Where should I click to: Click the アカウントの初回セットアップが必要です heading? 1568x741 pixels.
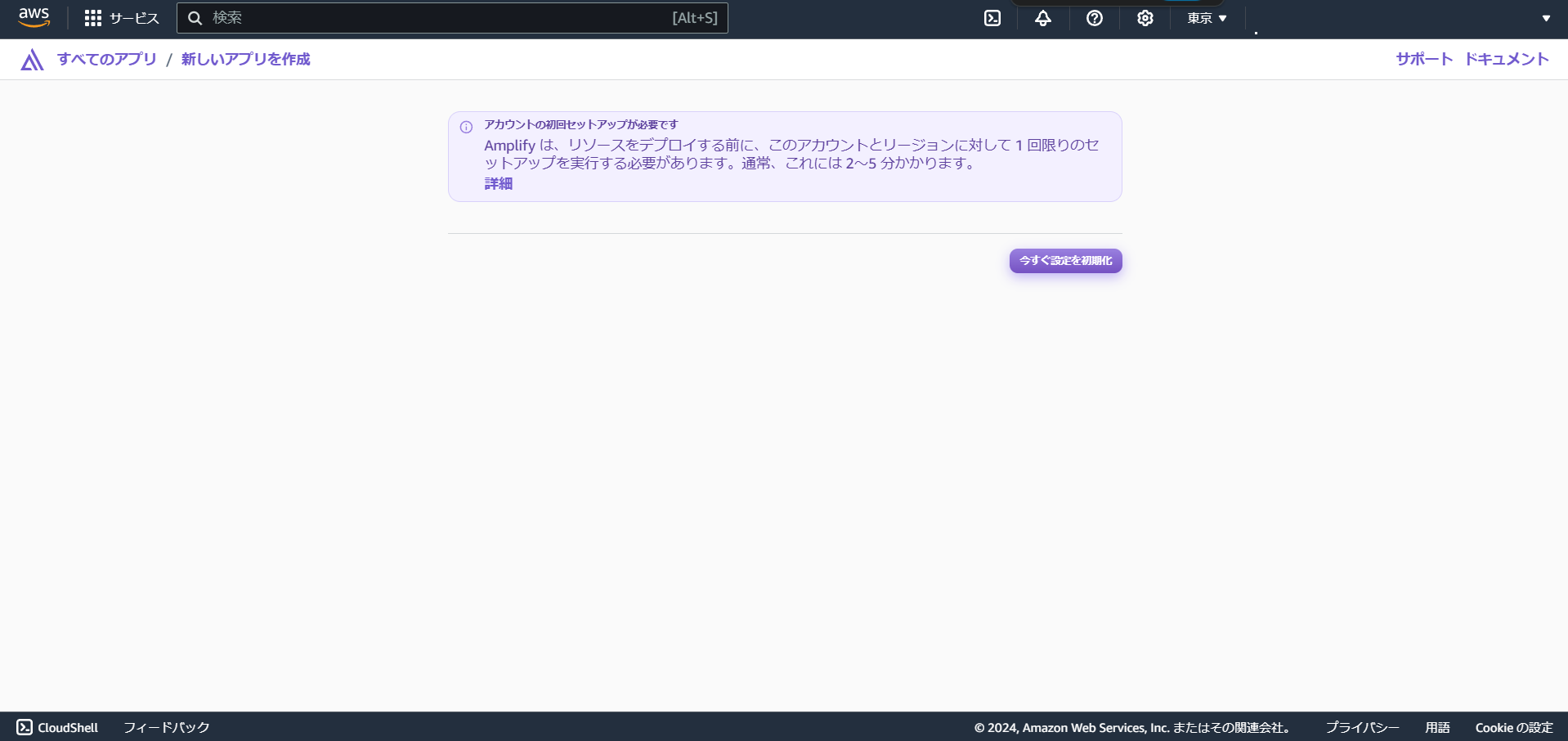tap(581, 124)
